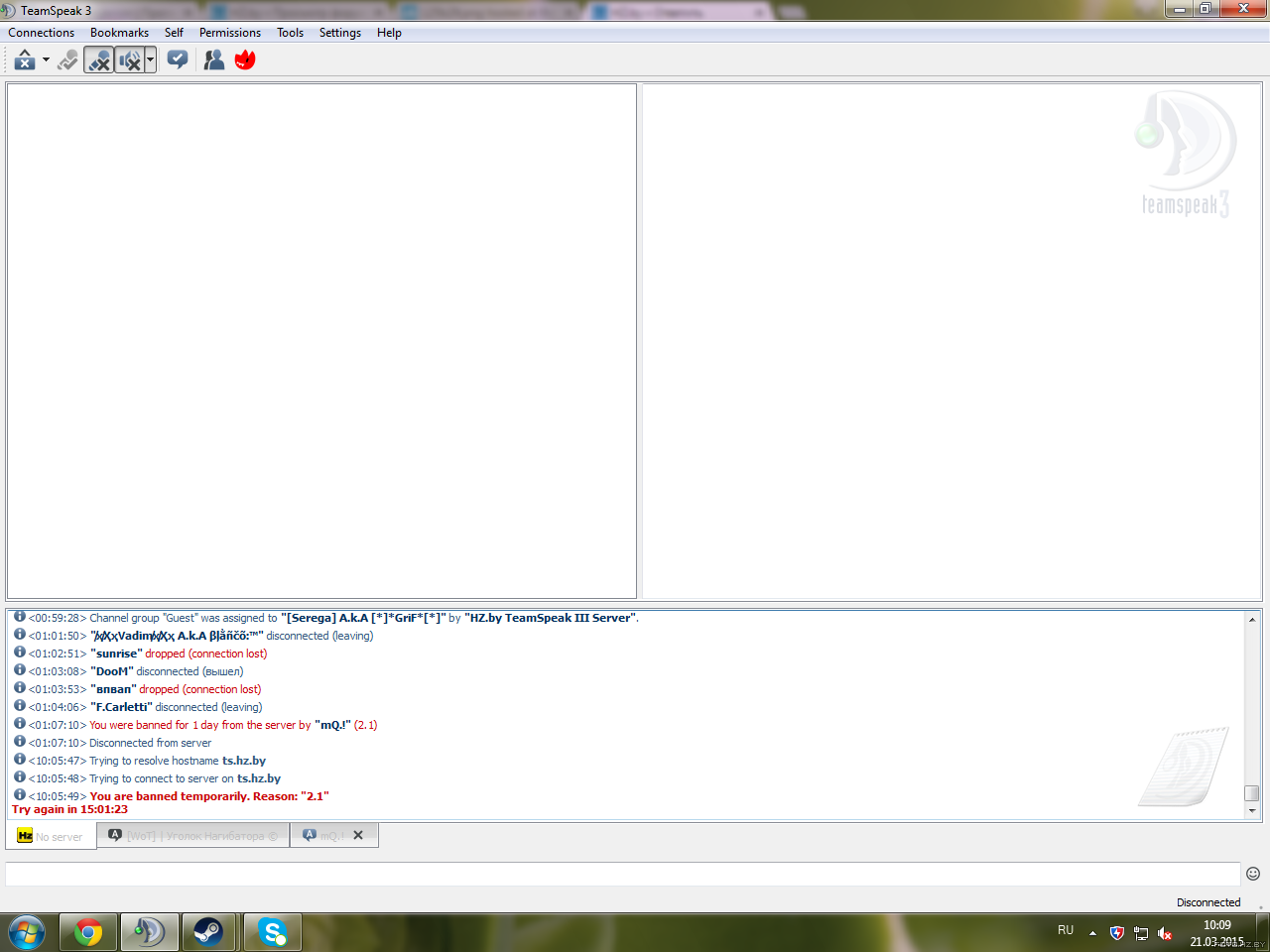
Task: Click the info icon beside the 10:05:49 line
Action: 19,794
